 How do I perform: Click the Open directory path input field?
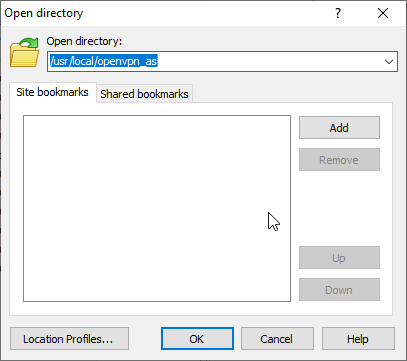pos(222,61)
